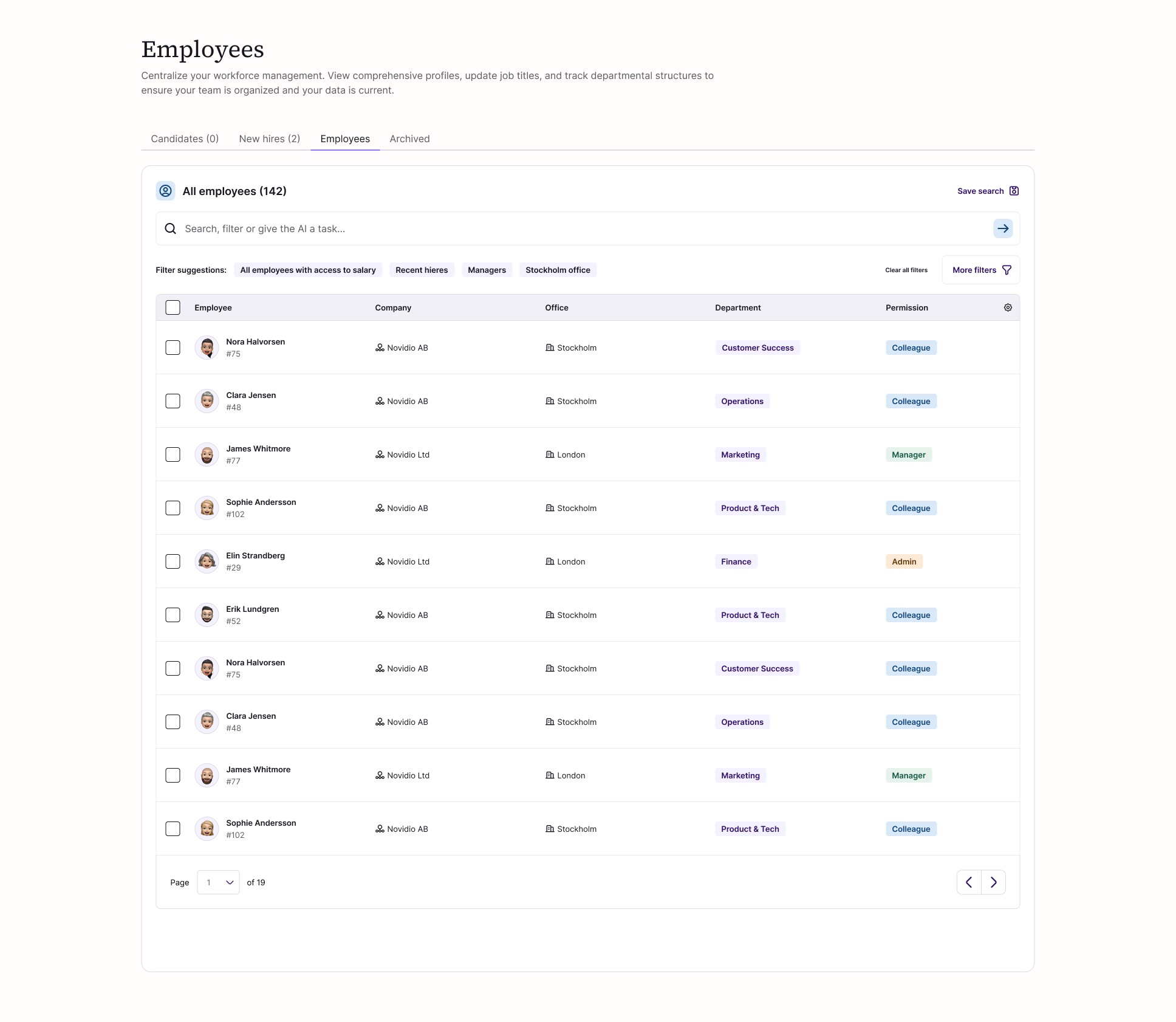Submit search with the arrow icon
Image resolution: width=1176 pixels, height=1022 pixels.
pos(1003,228)
